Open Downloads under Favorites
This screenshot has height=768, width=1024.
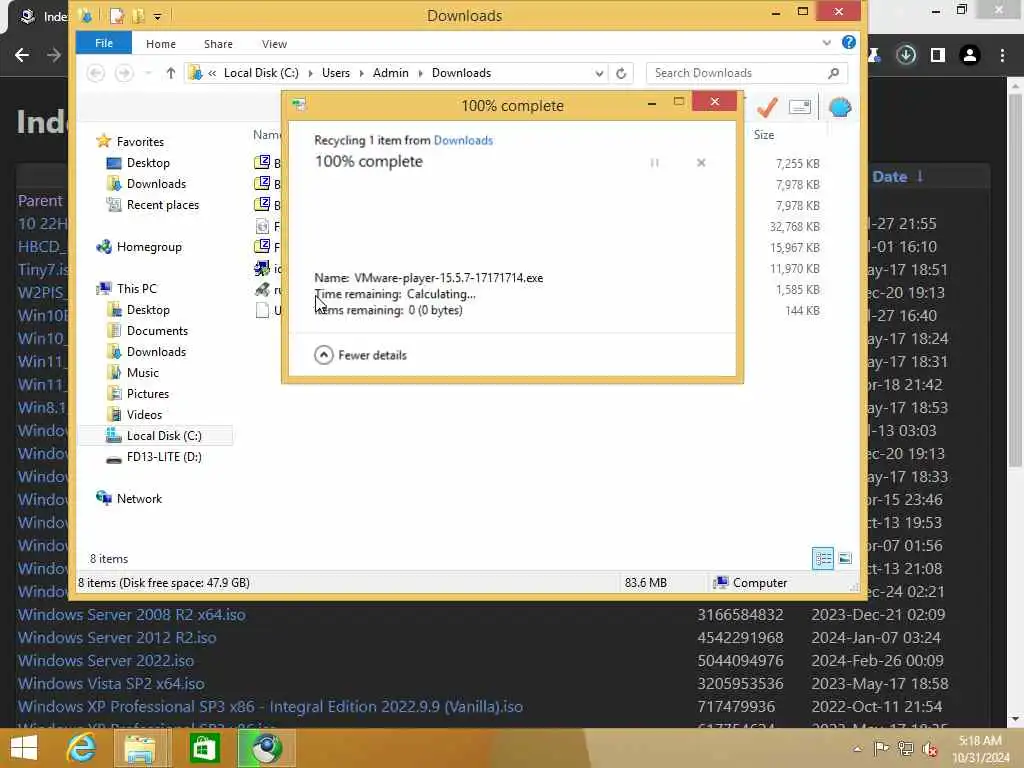point(156,184)
